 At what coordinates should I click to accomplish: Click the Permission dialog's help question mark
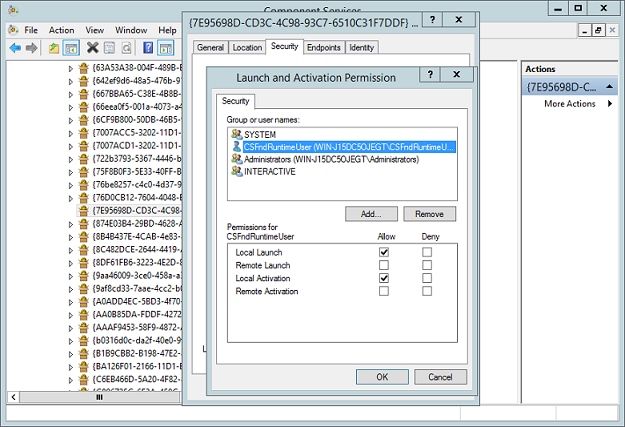pyautogui.click(x=428, y=76)
